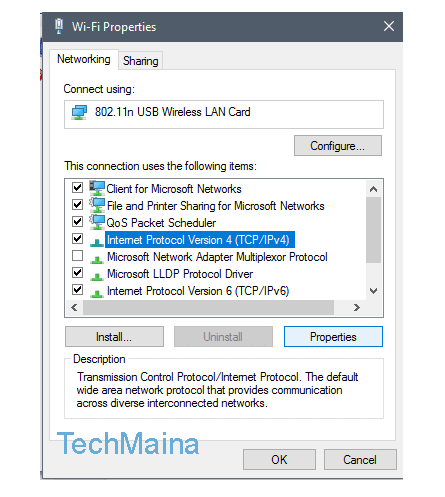Click the vertical scrollbar thumb in items list
The height and width of the screenshot is (497, 445).
pyautogui.click(x=373, y=230)
